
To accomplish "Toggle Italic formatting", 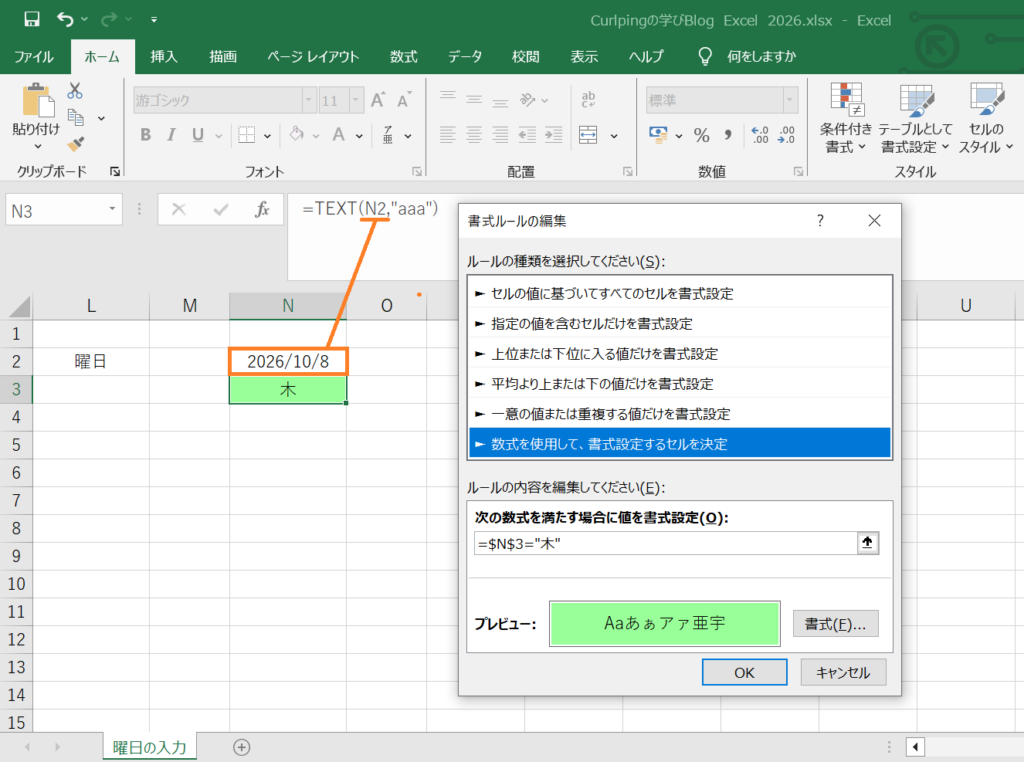I will 171,135.
